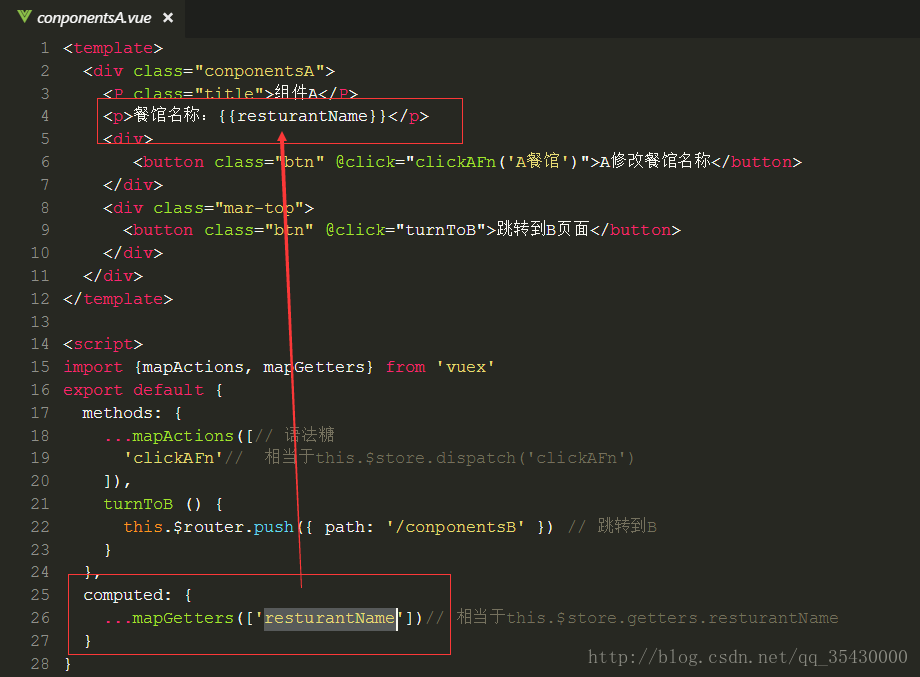920x677 pixels.
Task: Click line number 26 in the gutter
Action: click(40, 618)
